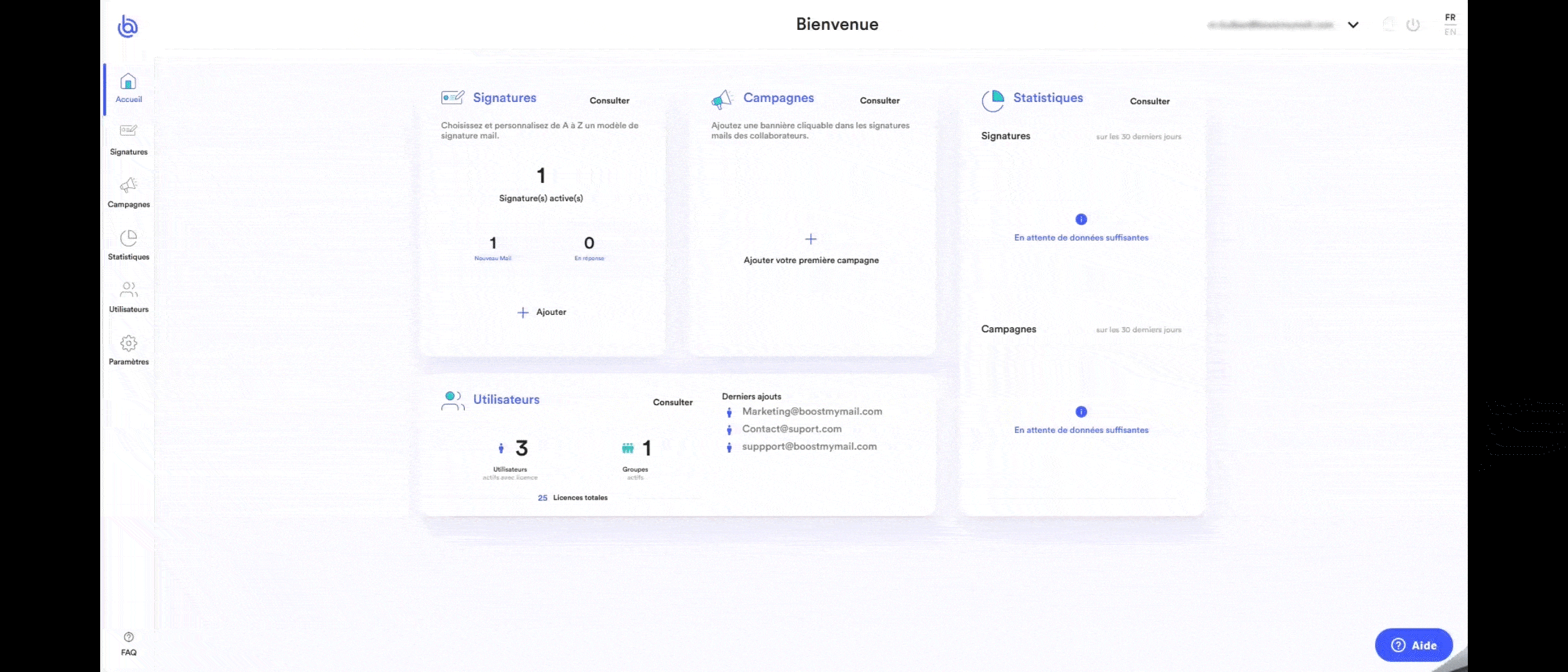Click the blurred account email
Screen dimensions: 1568x672
1271,25
